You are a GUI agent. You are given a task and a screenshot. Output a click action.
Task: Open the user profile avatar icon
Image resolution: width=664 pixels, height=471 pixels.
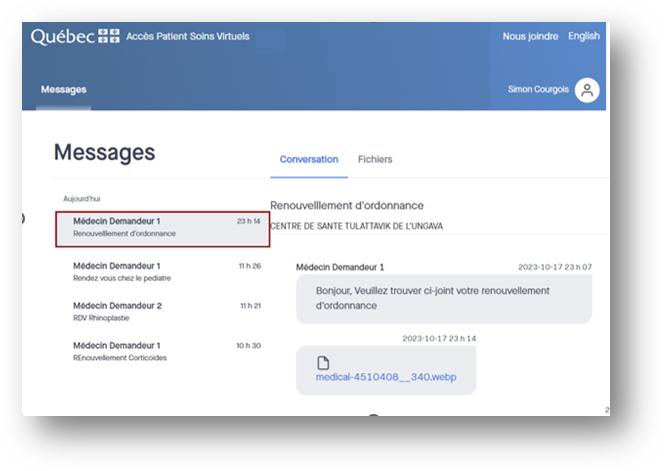pos(587,90)
